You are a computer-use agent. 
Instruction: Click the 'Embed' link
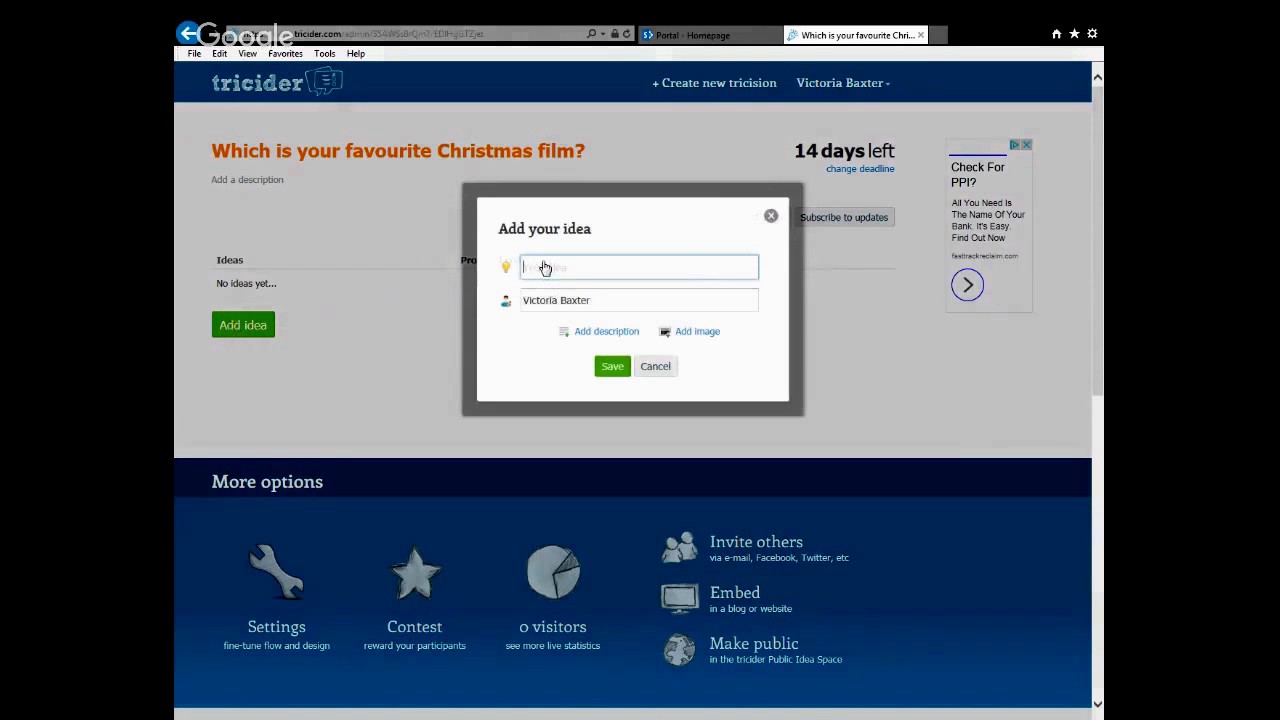tap(735, 593)
